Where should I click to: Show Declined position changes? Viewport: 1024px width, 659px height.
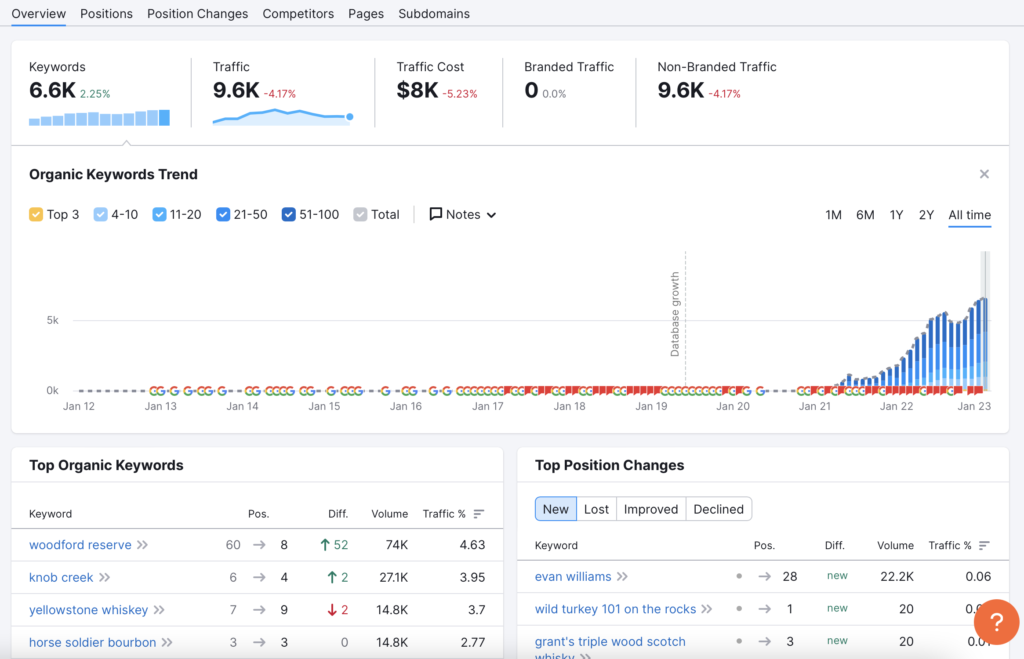click(718, 509)
